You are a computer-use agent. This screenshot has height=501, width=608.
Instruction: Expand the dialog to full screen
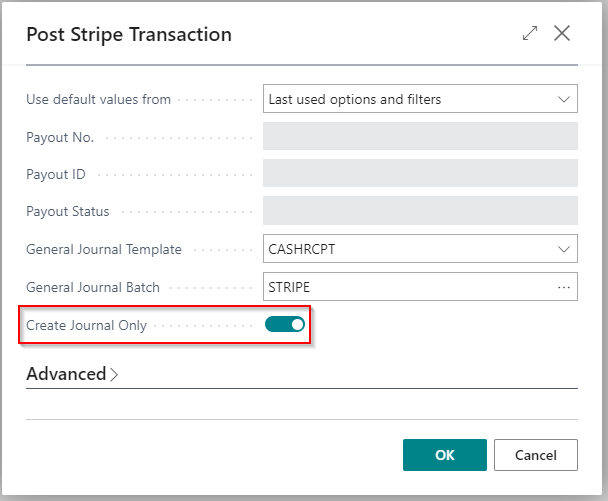coord(530,34)
